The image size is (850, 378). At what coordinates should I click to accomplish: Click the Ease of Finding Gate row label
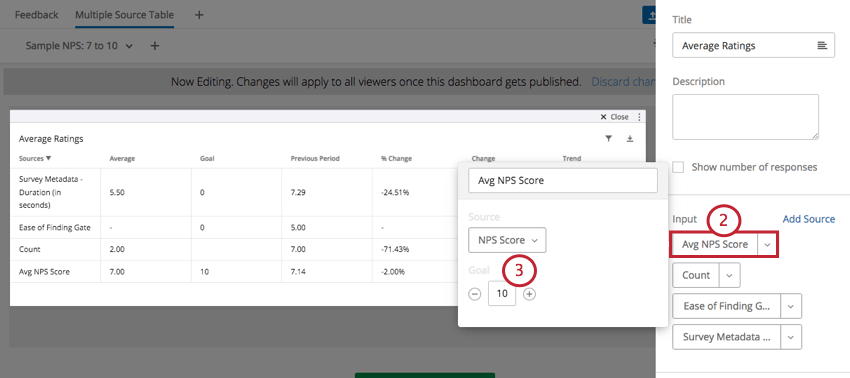point(55,228)
